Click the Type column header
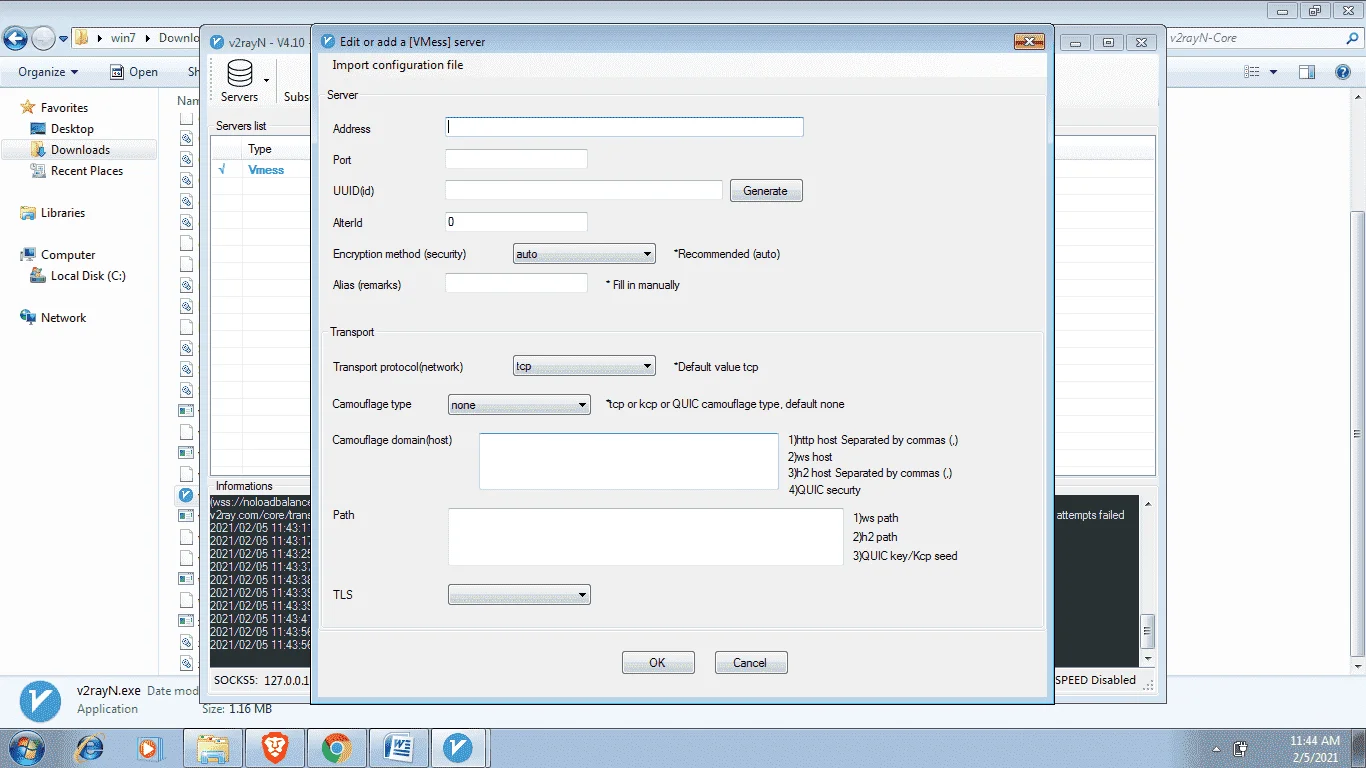Screen dimensions: 1366x768 260,149
